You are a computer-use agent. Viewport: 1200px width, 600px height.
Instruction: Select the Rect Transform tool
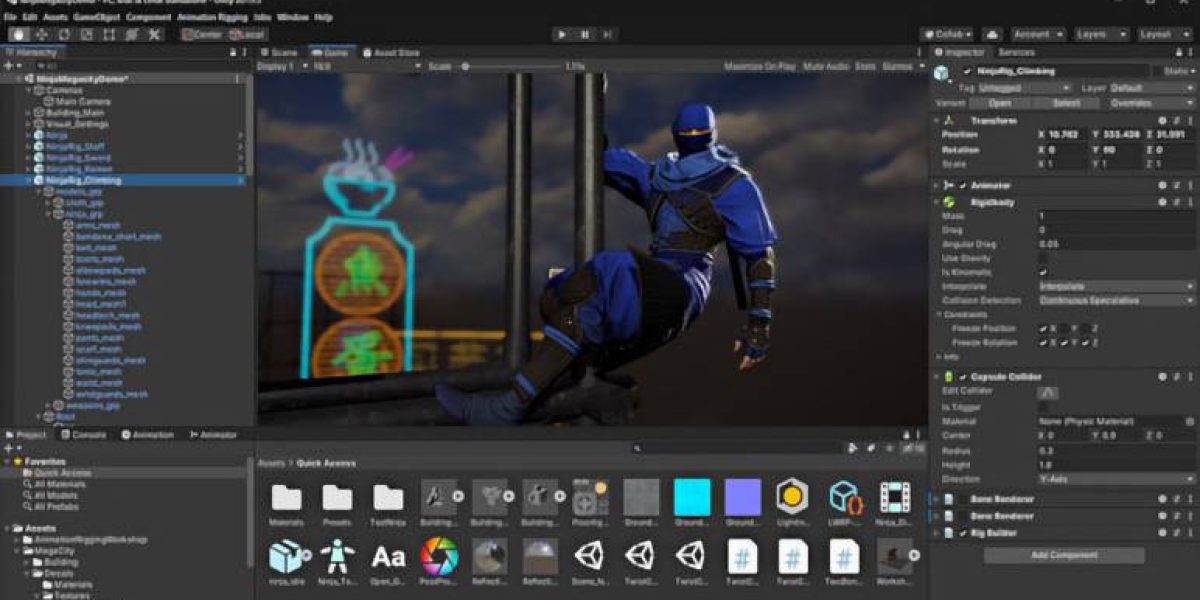(109, 35)
